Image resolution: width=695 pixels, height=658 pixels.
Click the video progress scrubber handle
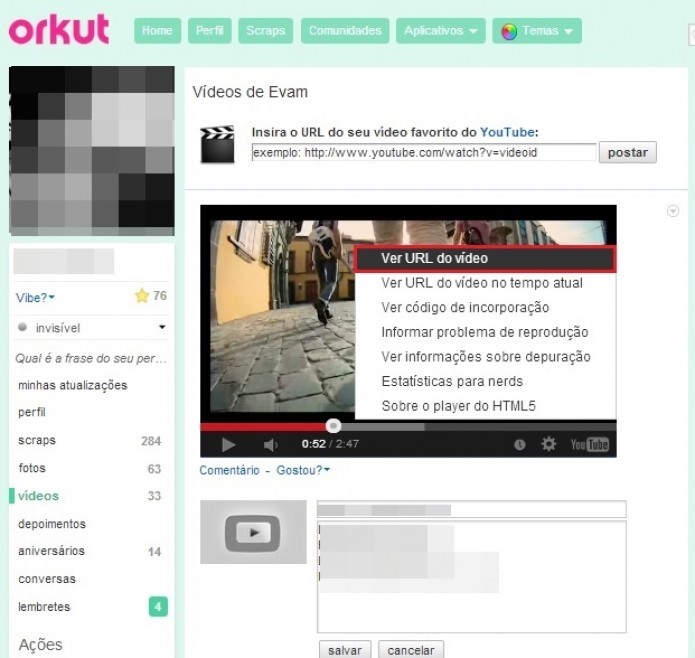tap(333, 426)
